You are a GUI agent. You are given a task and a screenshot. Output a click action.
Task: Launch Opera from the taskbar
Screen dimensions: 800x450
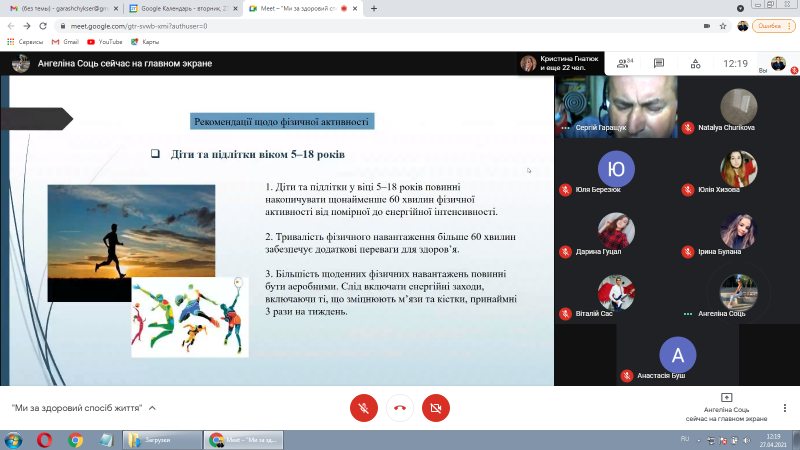click(44, 440)
